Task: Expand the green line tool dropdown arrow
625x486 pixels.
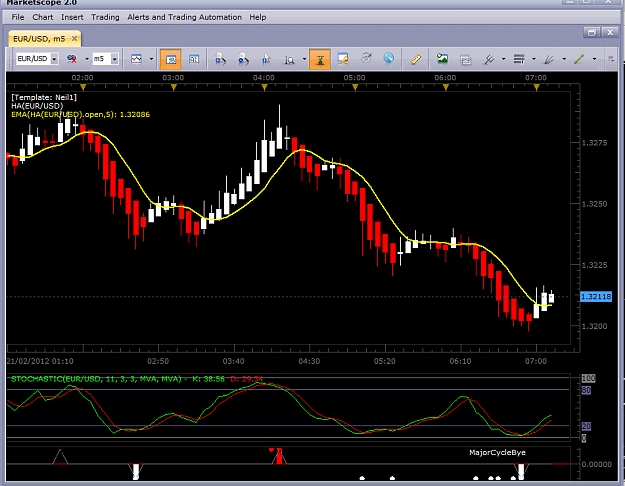Action: 594,59
